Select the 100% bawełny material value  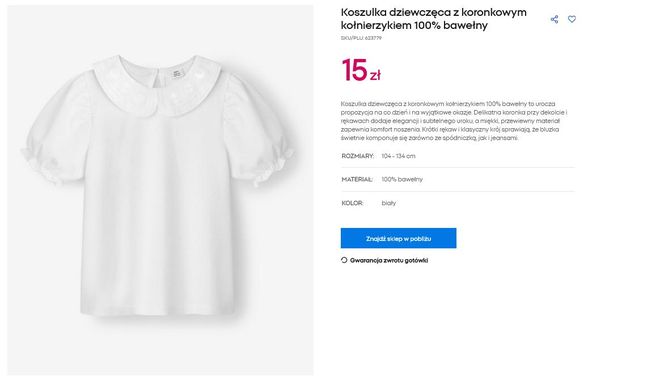click(x=402, y=180)
